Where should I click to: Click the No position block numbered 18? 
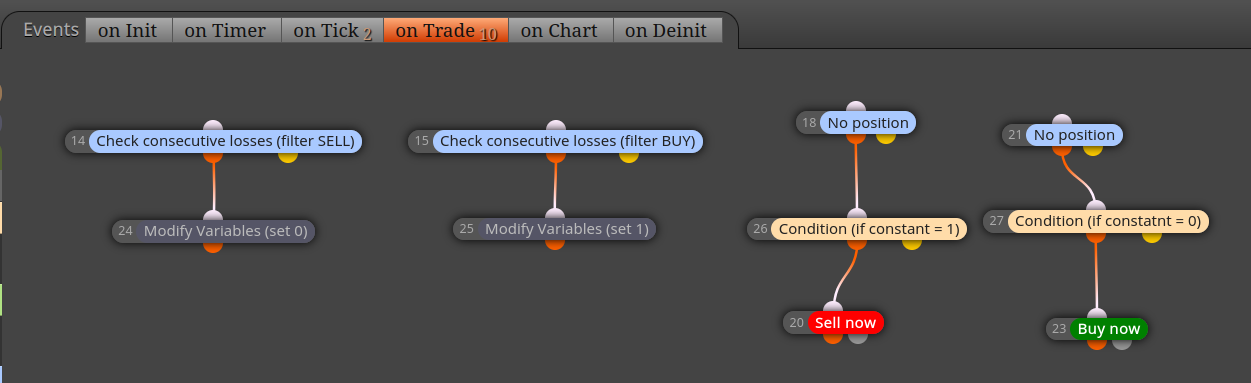point(868,123)
